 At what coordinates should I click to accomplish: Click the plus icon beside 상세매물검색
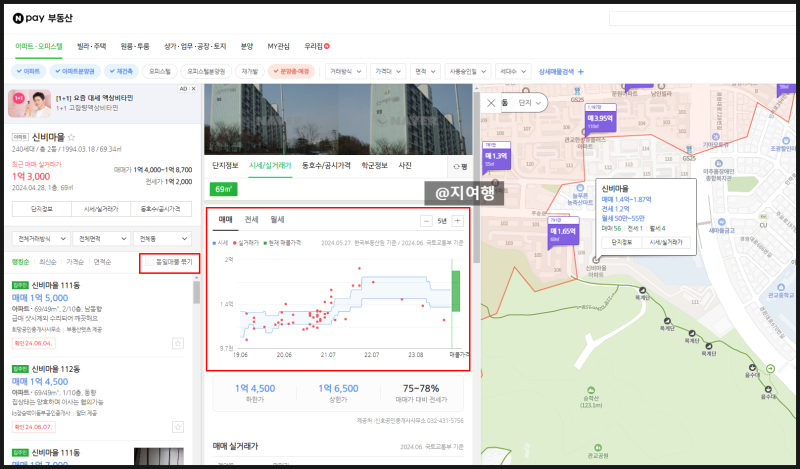[x=580, y=71]
